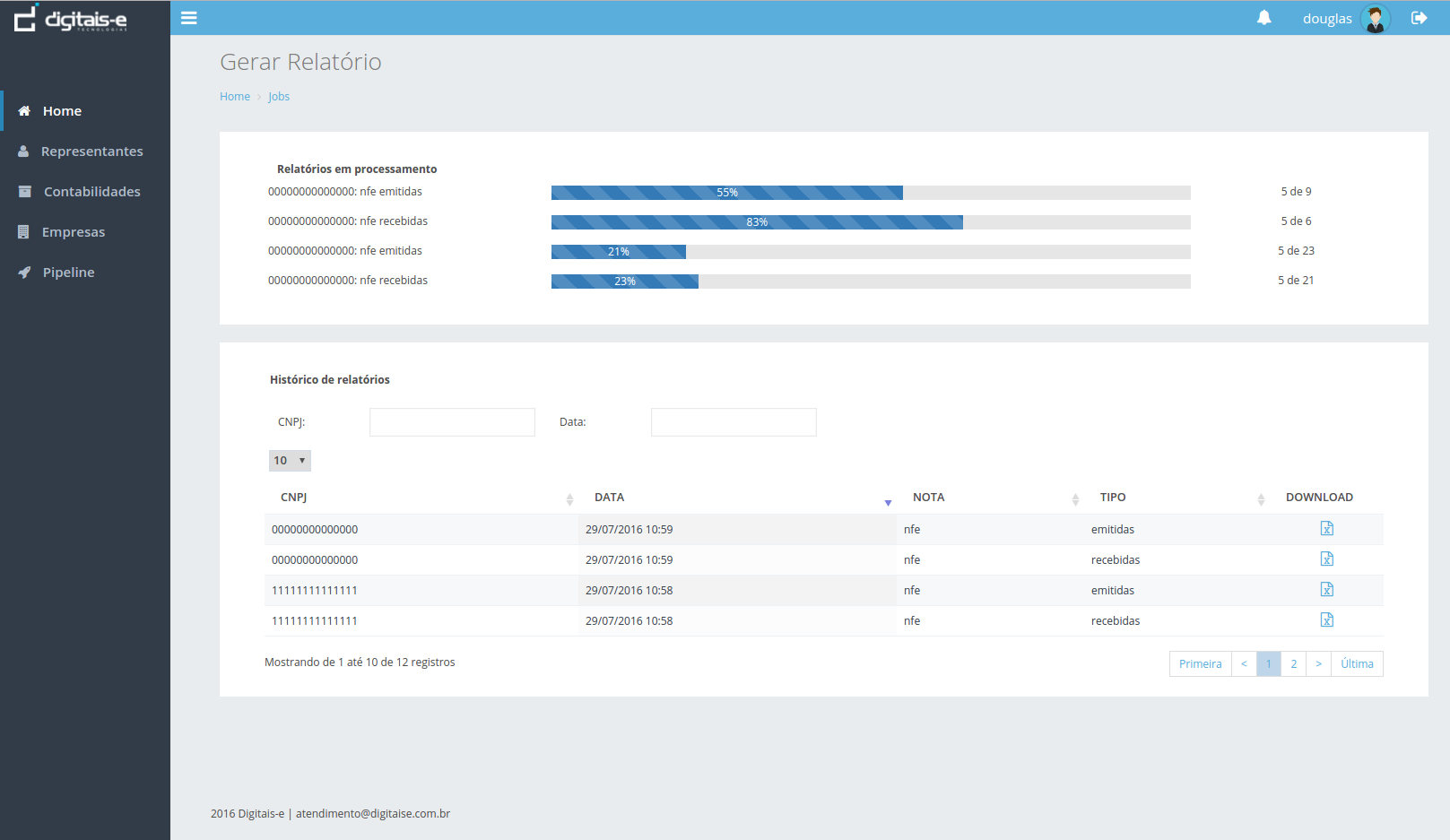Click the Home breadcrumb link
The height and width of the screenshot is (840, 1450).
(235, 97)
